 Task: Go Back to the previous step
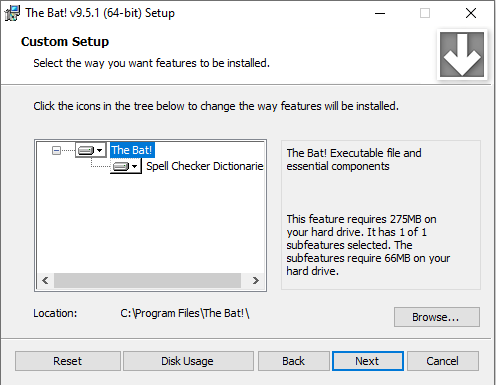pos(293,361)
